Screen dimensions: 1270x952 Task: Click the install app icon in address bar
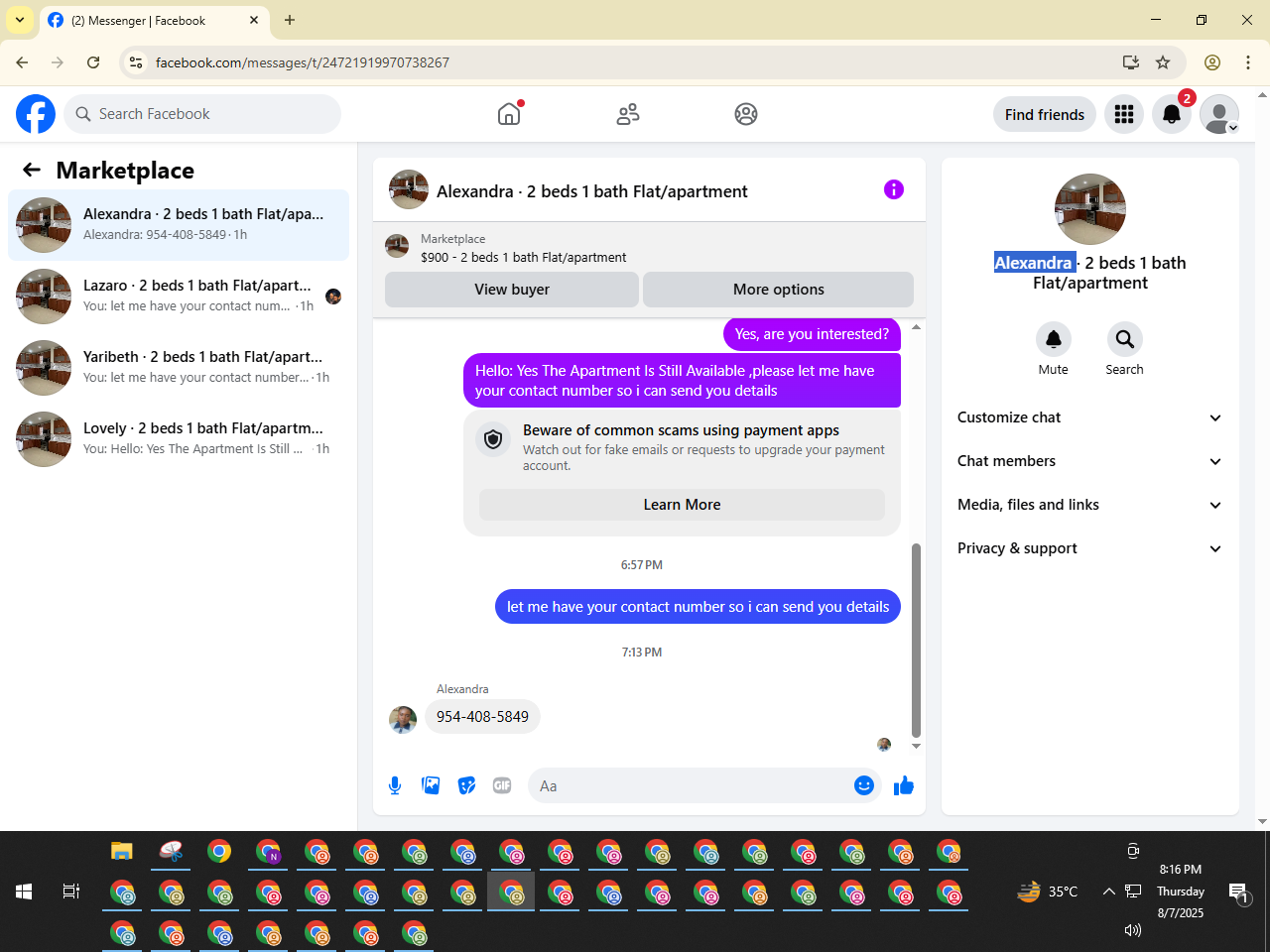pyautogui.click(x=1131, y=62)
